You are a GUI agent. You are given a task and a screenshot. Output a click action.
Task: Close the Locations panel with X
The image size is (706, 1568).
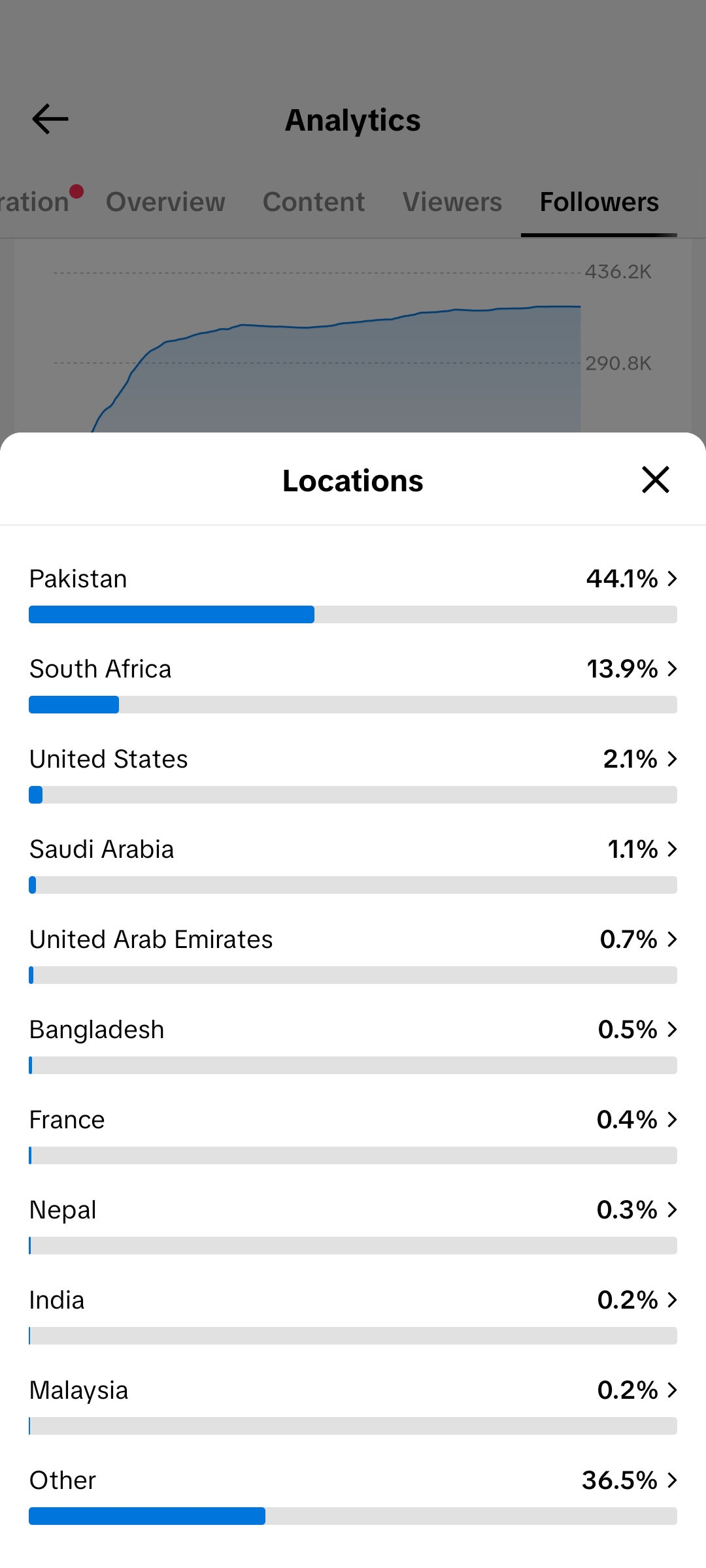(656, 480)
